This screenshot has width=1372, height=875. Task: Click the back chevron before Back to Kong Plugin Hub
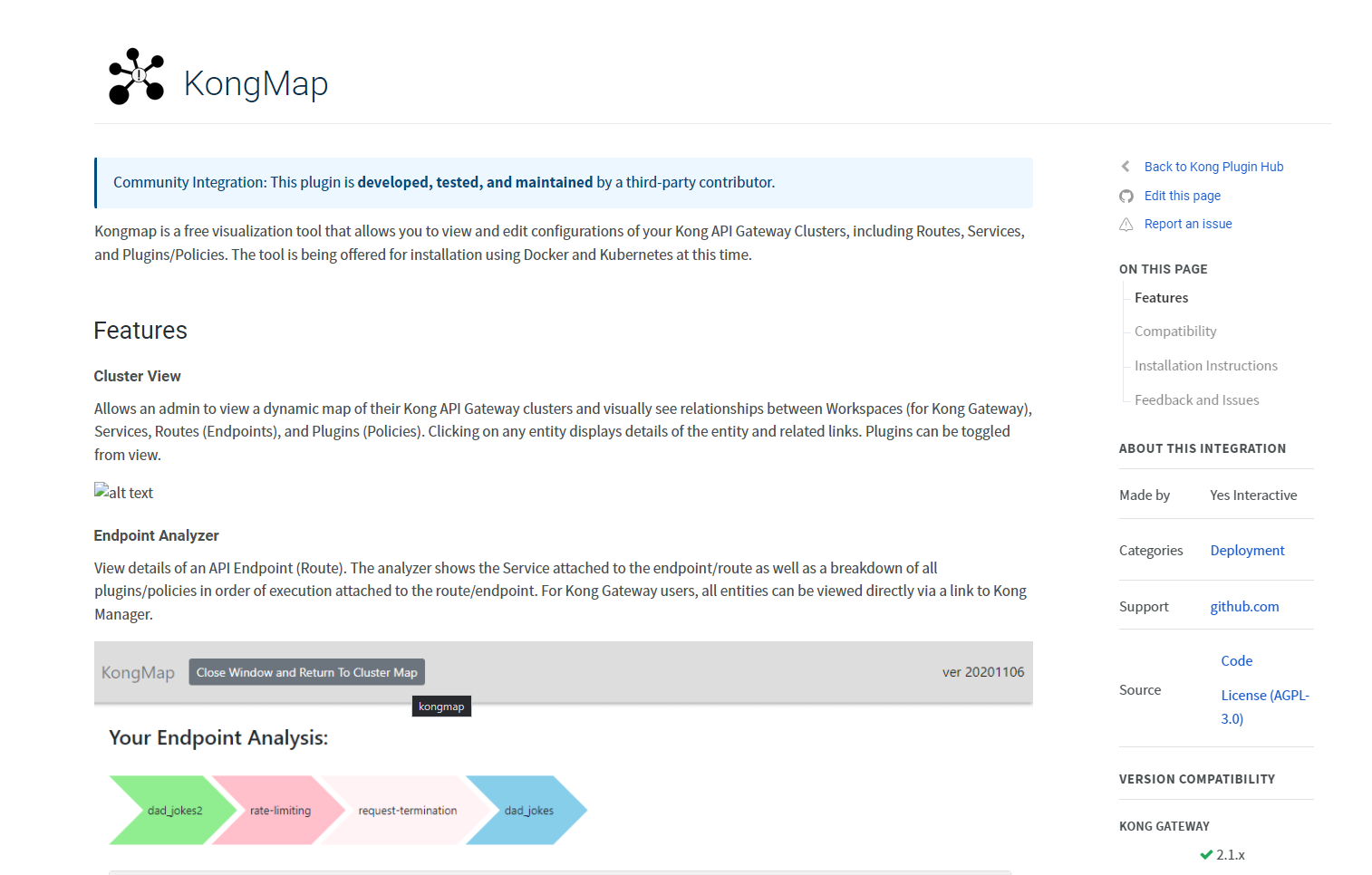pyautogui.click(x=1125, y=166)
